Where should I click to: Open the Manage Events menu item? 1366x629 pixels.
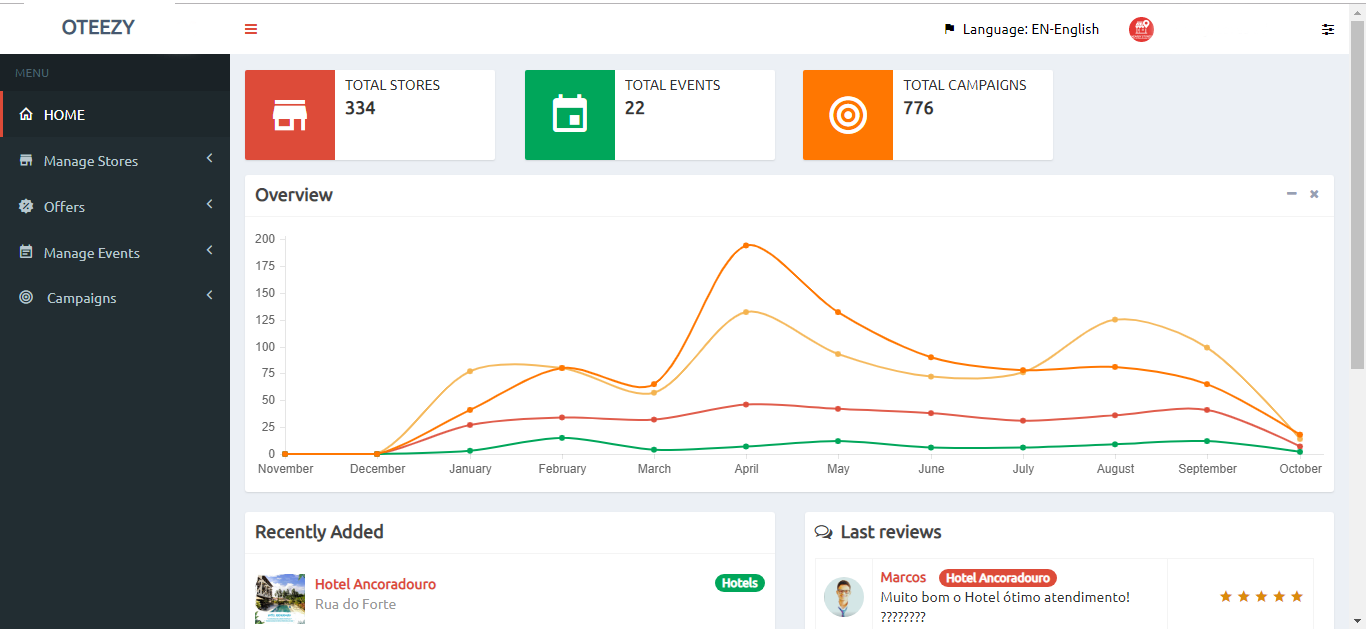(92, 253)
